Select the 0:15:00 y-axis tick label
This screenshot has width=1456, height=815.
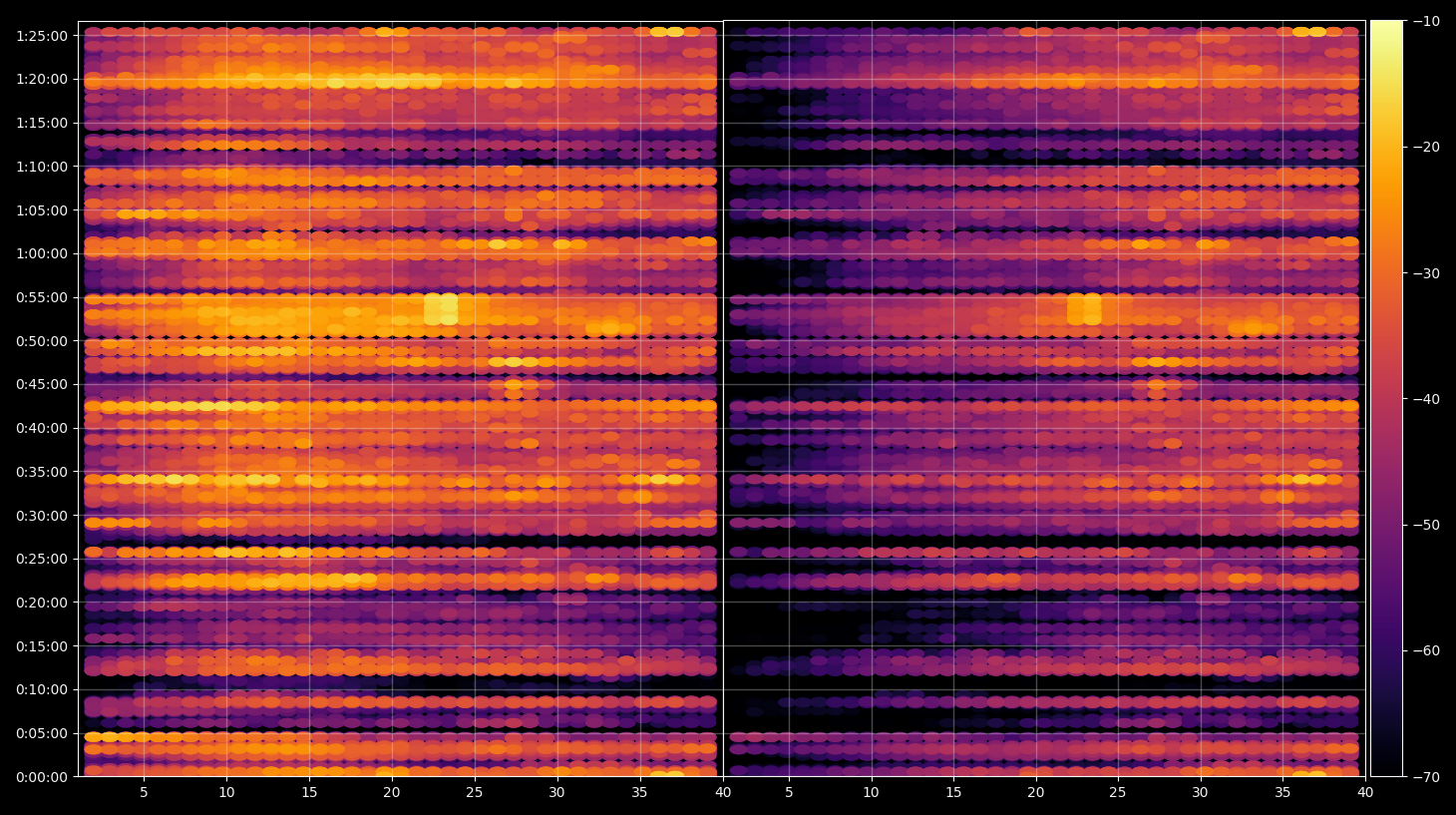[42, 646]
